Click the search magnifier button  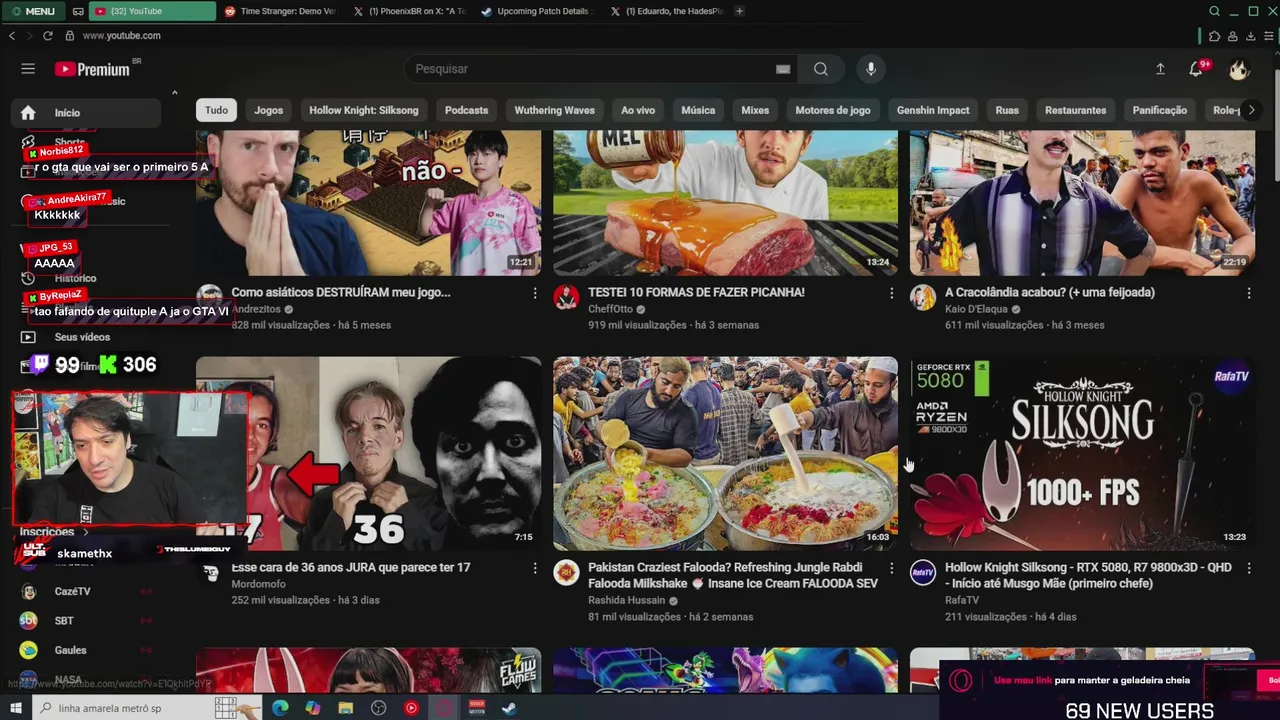click(x=821, y=69)
